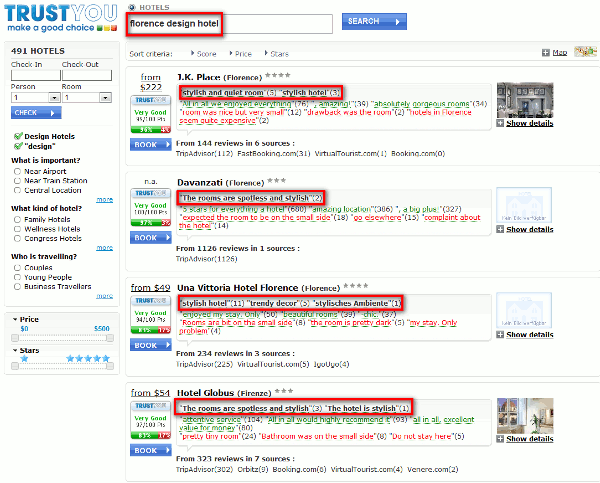Select Congress Hotels option

(x=17, y=238)
